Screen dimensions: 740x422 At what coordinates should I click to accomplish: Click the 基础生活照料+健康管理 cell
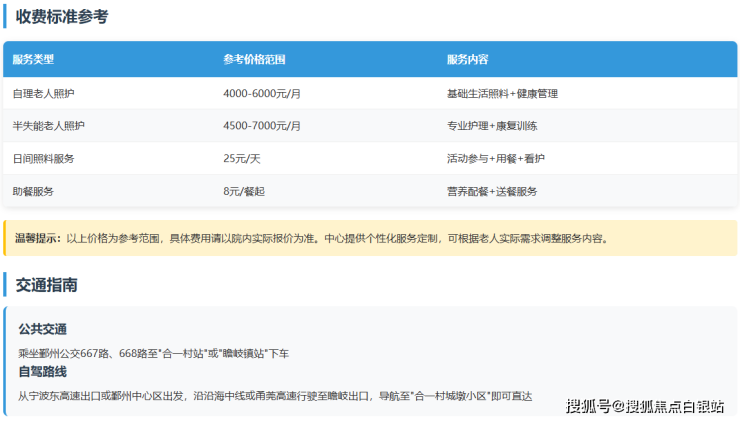click(x=502, y=93)
